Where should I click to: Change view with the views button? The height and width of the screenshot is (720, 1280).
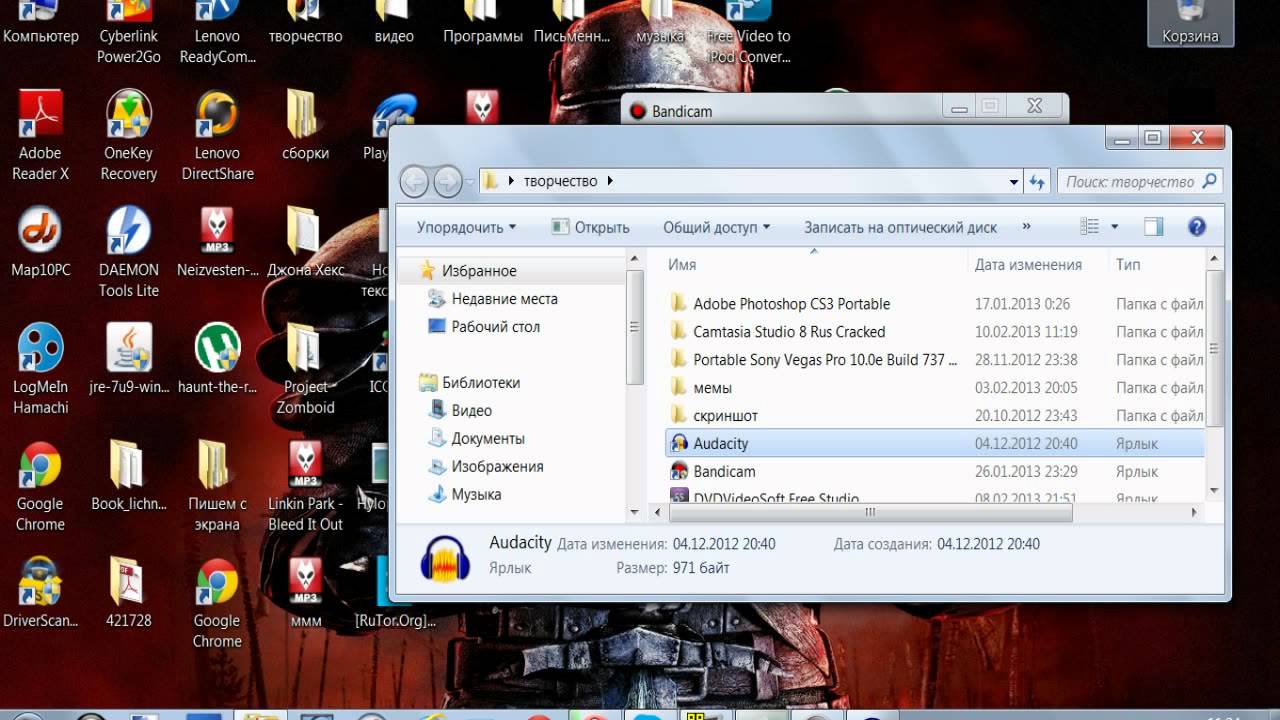pyautogui.click(x=1091, y=227)
